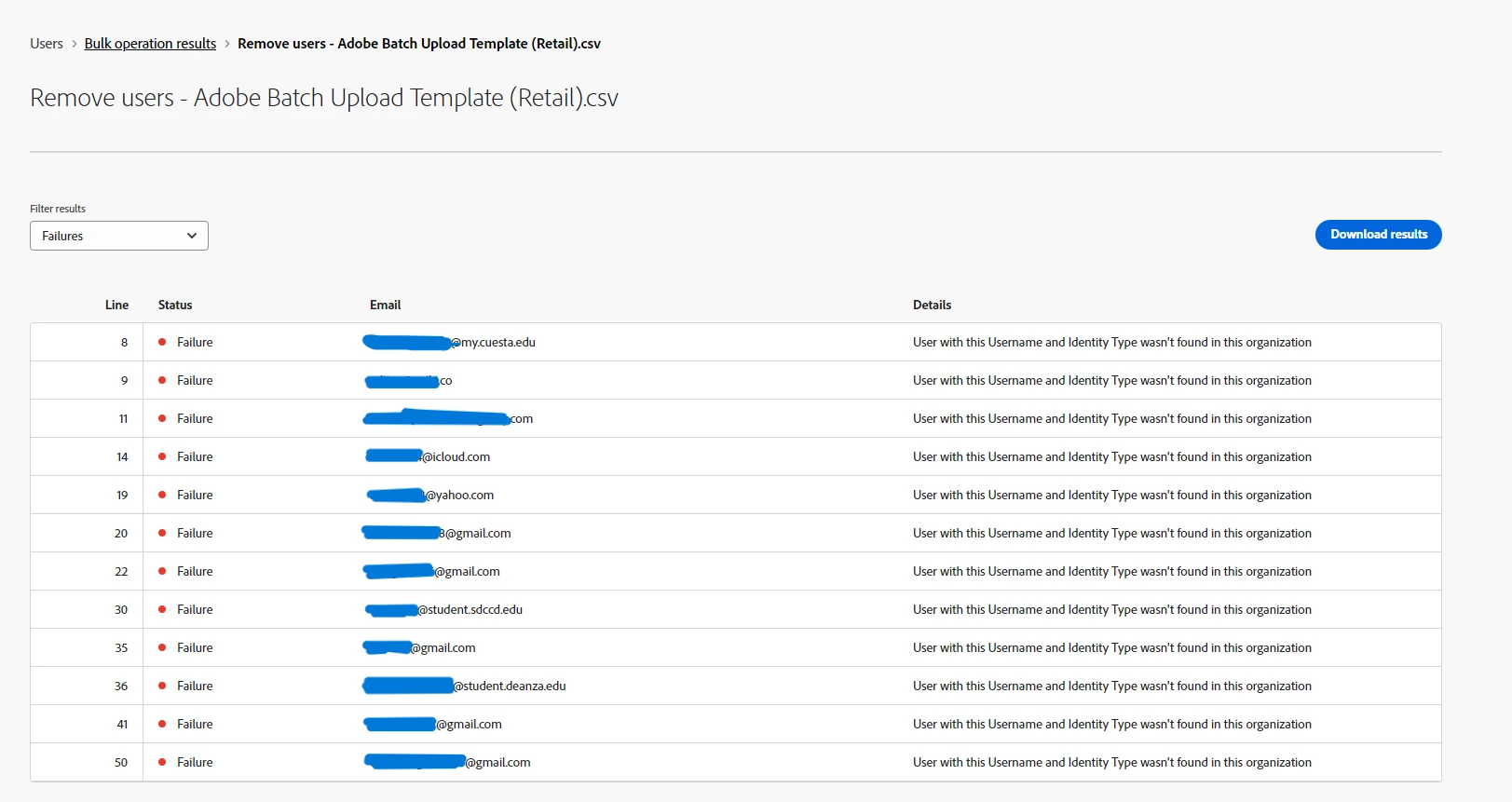
Task: Open the Filter results Failures dropdown
Action: [119, 236]
